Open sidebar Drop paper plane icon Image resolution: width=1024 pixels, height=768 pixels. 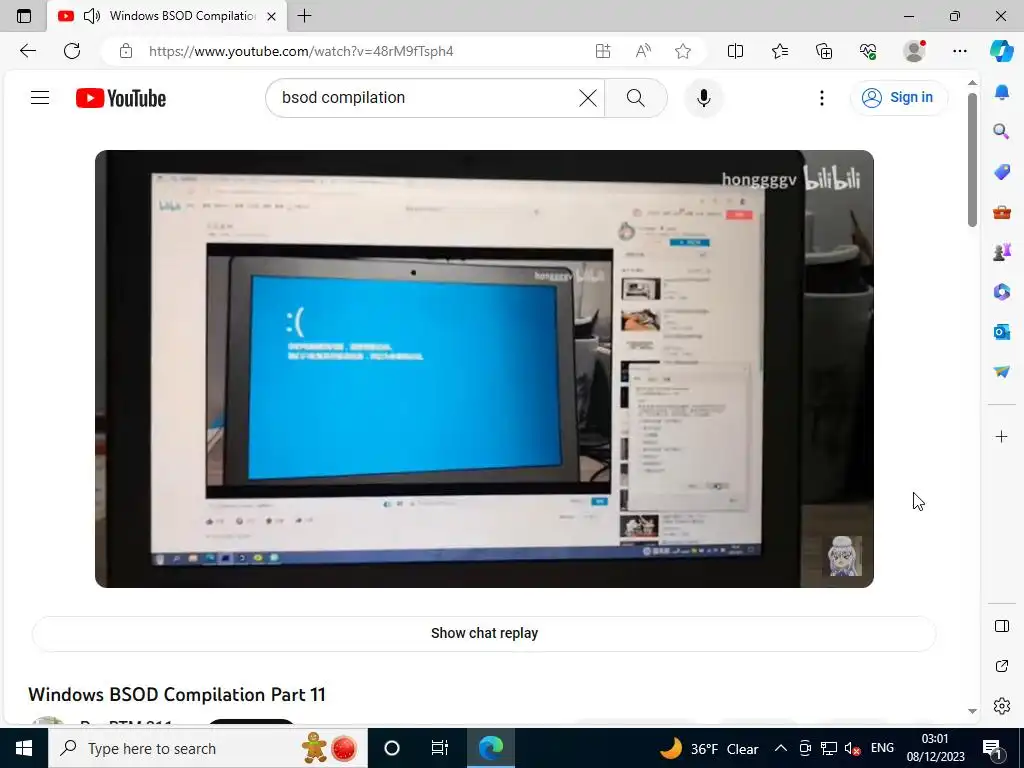point(1002,371)
